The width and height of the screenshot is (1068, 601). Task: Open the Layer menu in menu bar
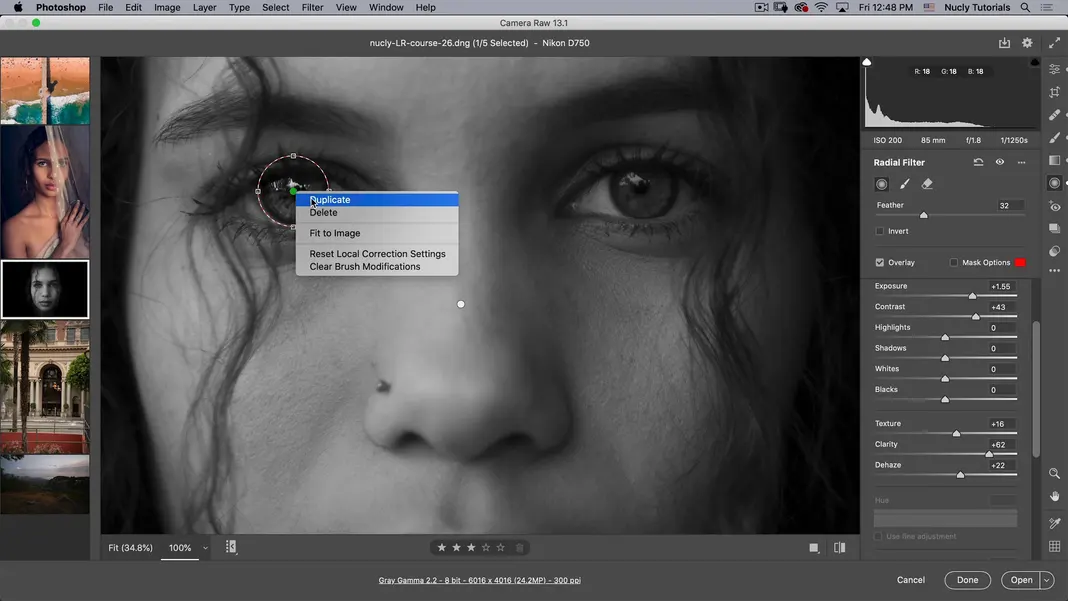pos(204,7)
